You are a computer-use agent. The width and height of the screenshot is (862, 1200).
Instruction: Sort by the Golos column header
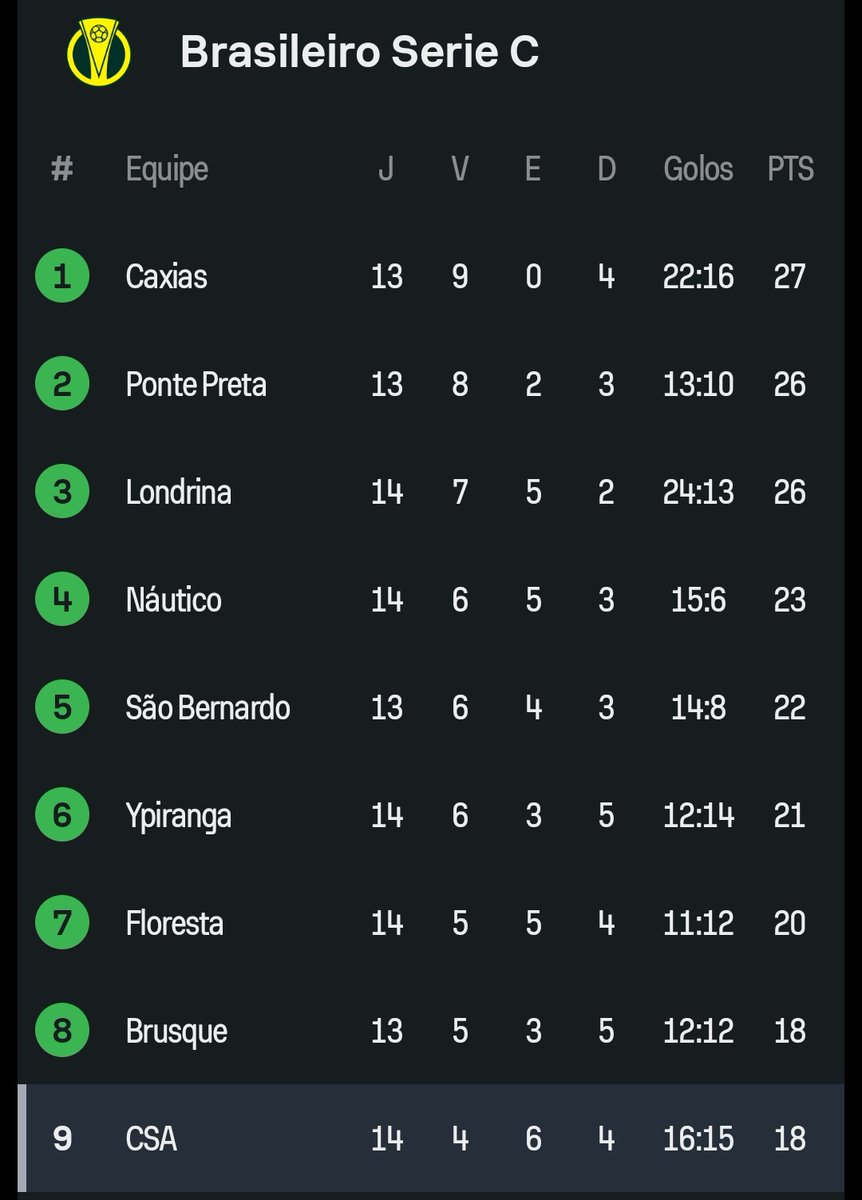[x=698, y=169]
